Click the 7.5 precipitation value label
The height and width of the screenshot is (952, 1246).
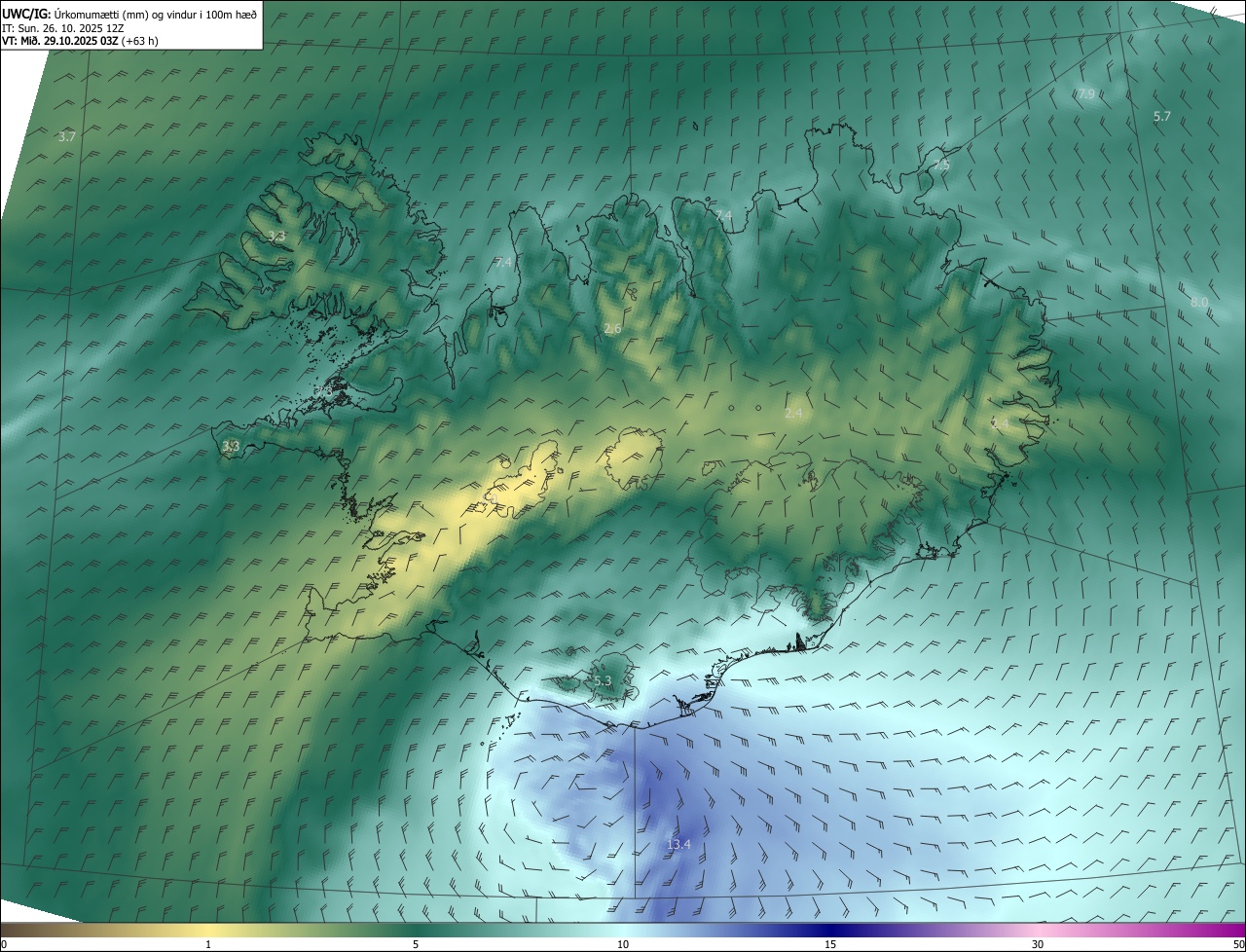[941, 165]
